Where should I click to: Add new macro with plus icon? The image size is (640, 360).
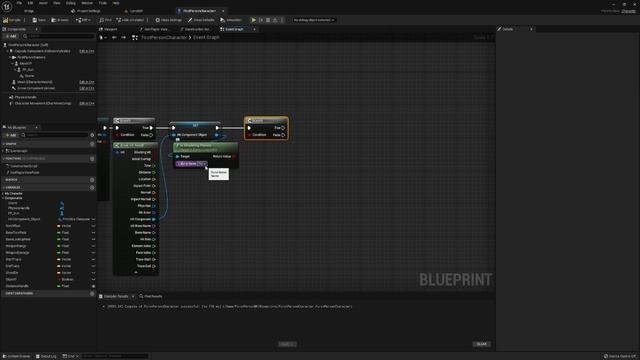pyautogui.click(x=92, y=180)
